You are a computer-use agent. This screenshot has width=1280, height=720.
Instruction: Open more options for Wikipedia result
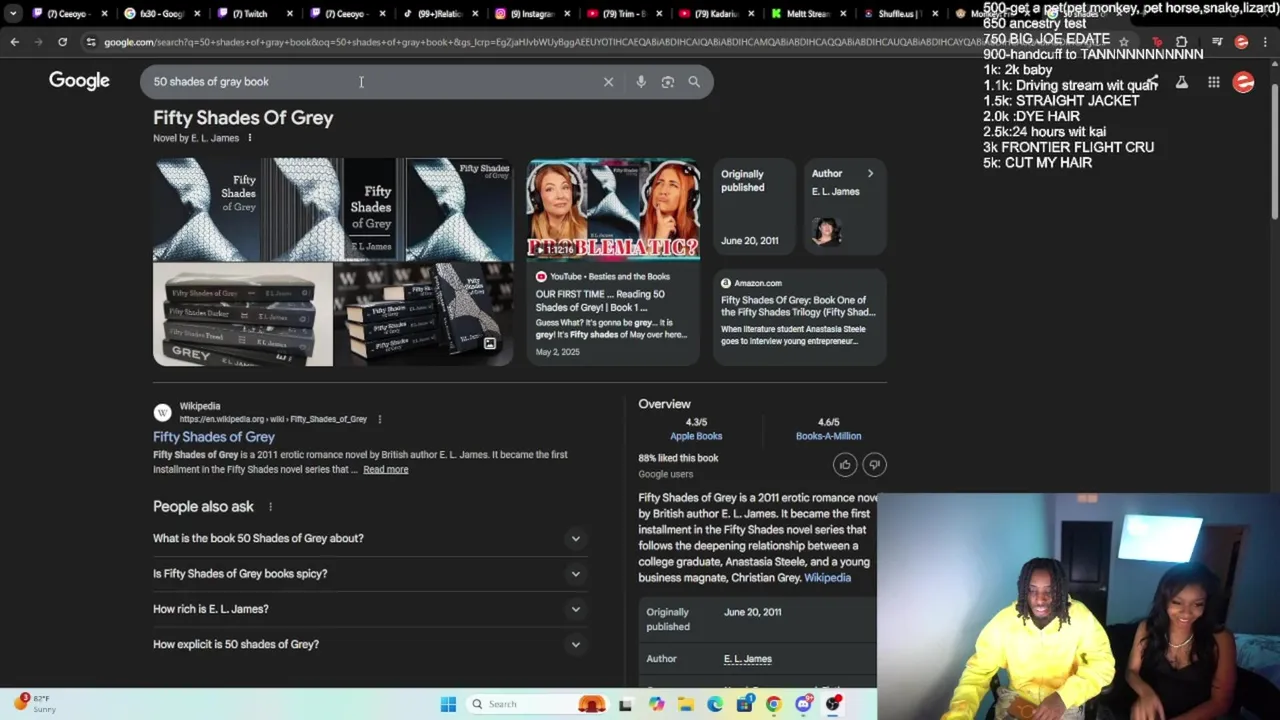pyautogui.click(x=379, y=419)
